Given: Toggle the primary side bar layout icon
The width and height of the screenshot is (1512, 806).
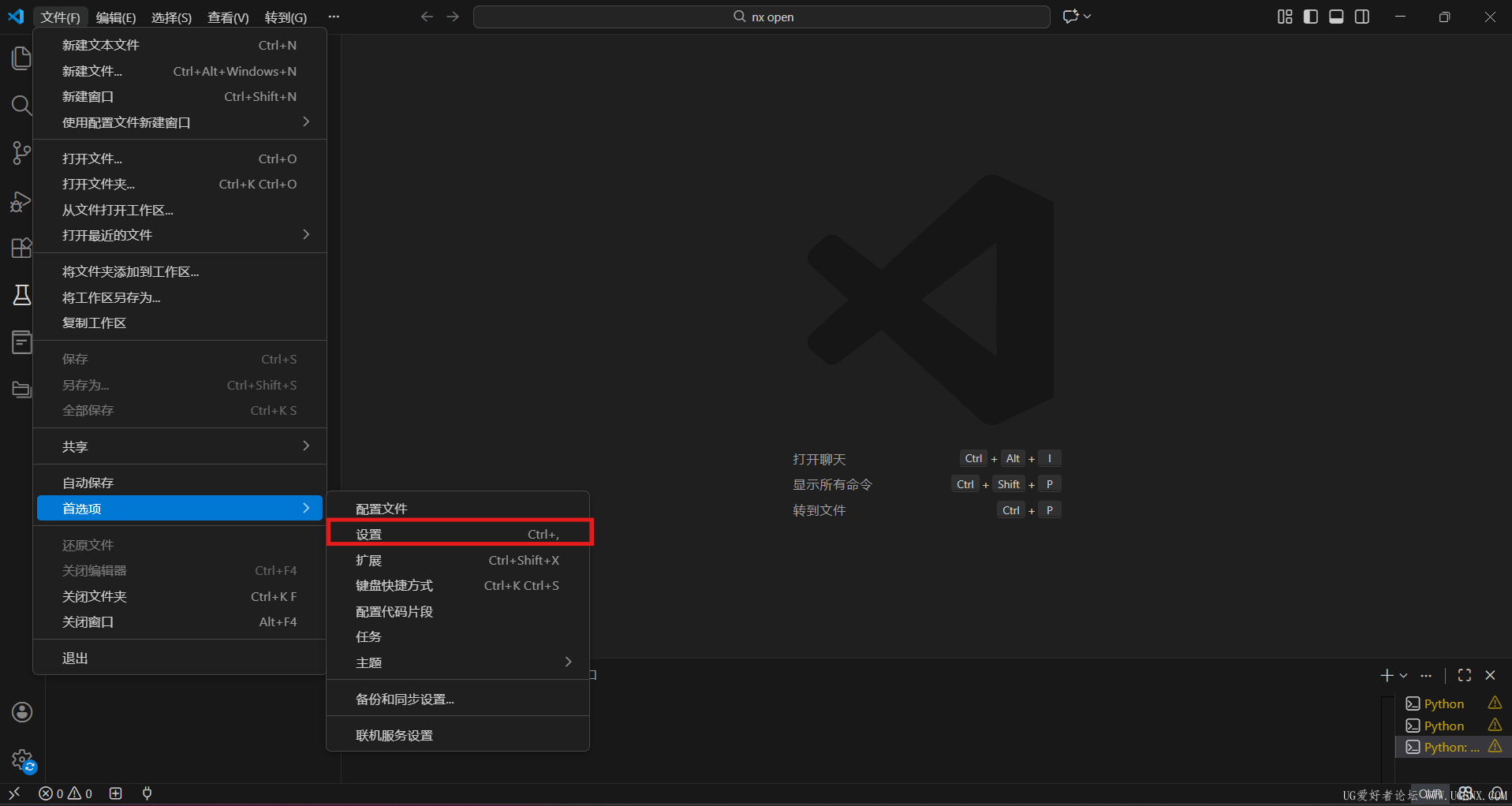Looking at the screenshot, I should click(x=1311, y=17).
